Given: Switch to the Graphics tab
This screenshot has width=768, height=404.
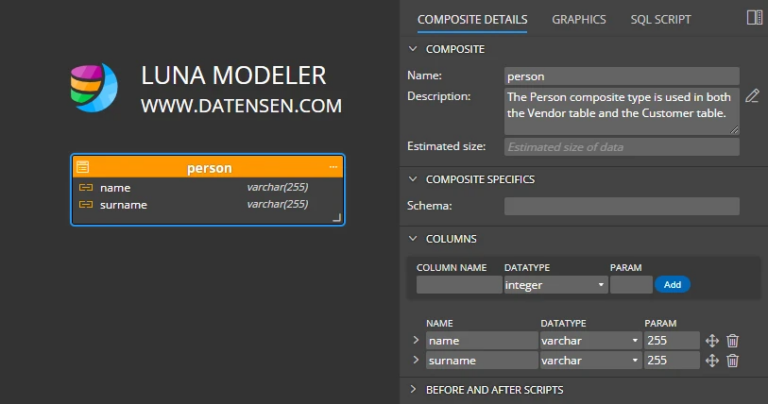Looking at the screenshot, I should (x=579, y=19).
